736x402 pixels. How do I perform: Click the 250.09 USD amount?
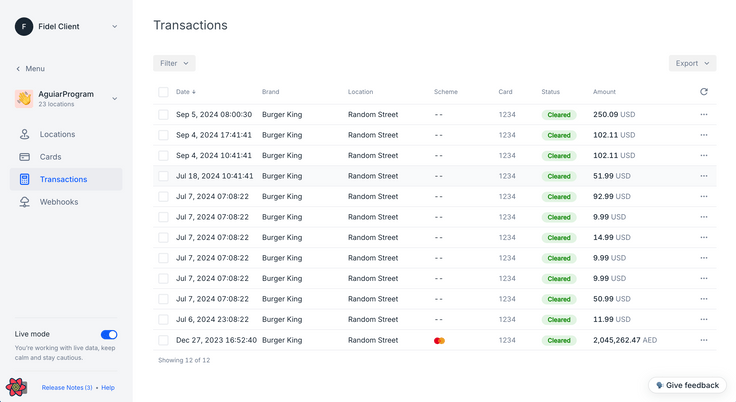click(614, 115)
